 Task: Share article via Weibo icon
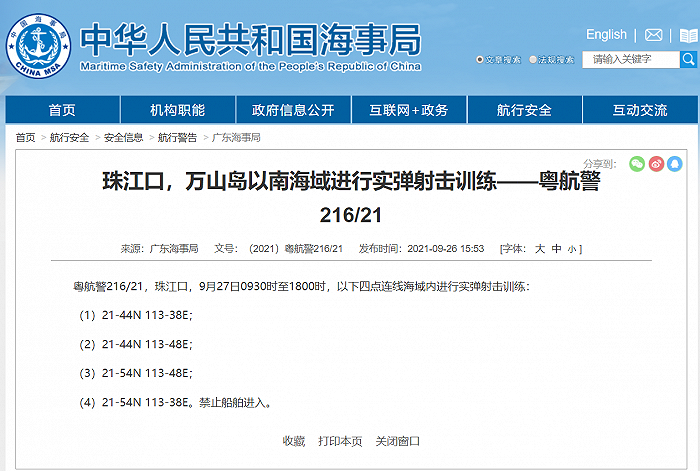tap(656, 164)
